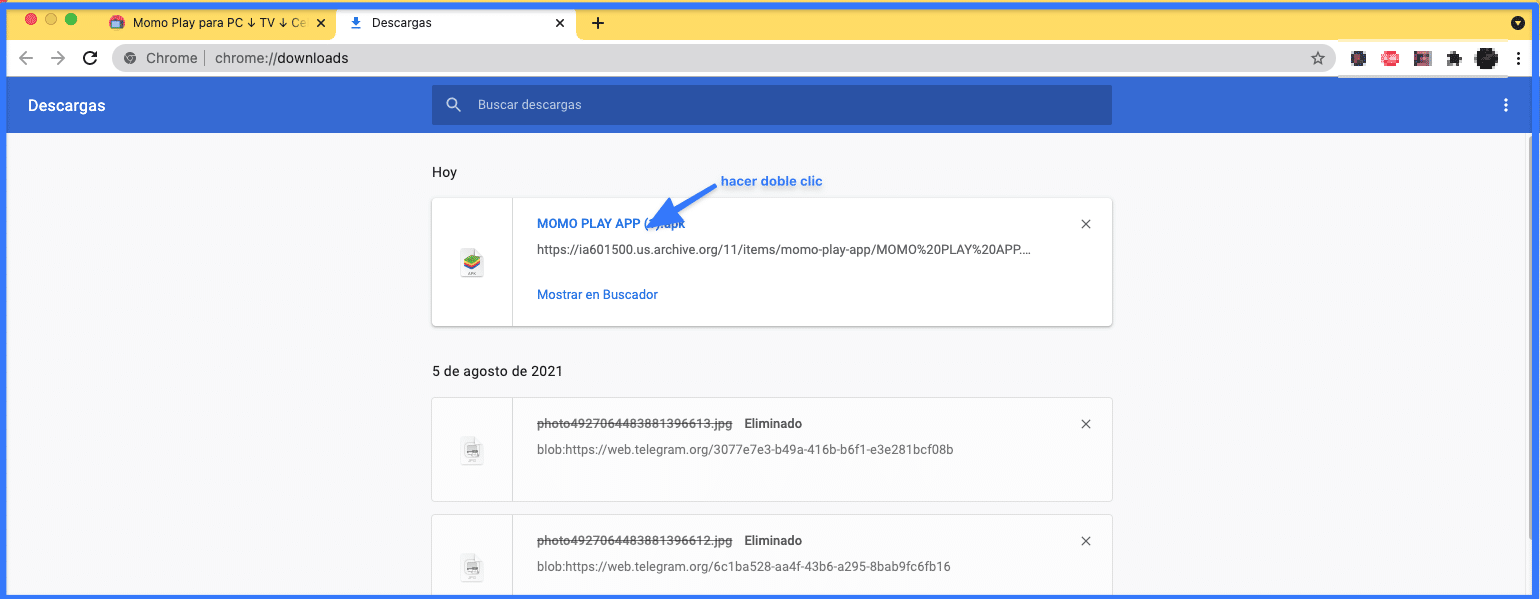Screen dimensions: 1540x599
Task: Open the Descargas page more actions menu
Action: [x=1506, y=105]
